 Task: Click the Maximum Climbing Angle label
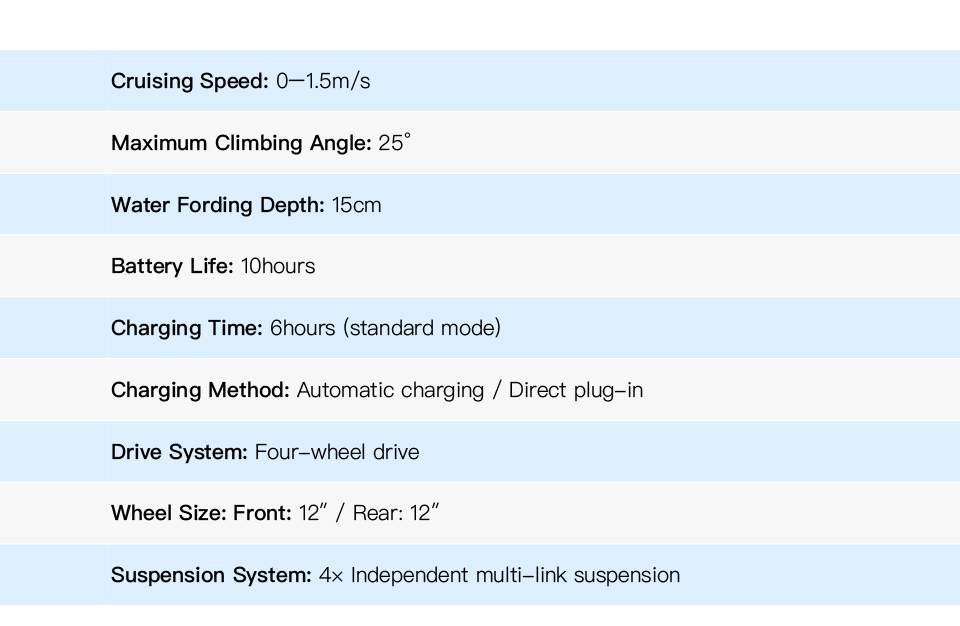tap(241, 143)
